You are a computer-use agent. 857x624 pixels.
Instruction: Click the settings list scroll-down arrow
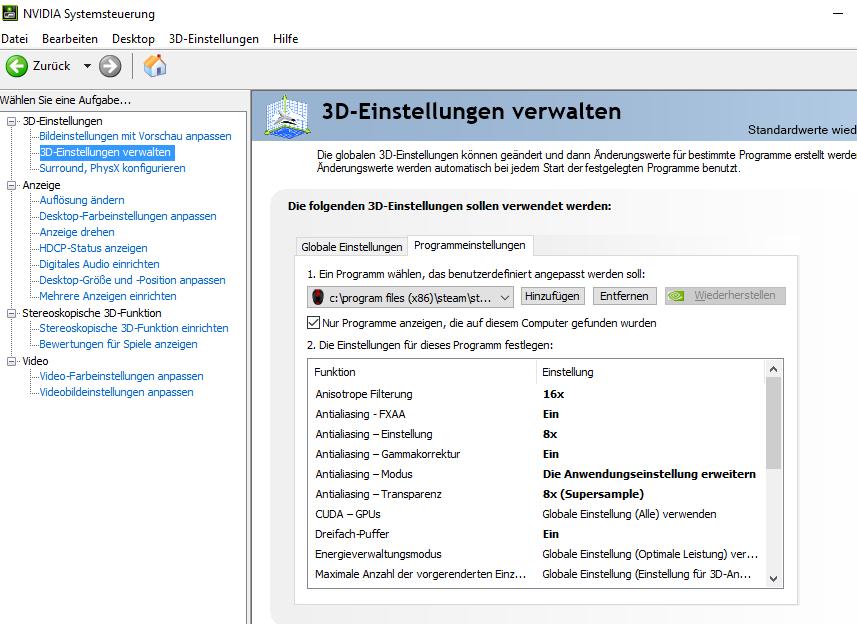(773, 579)
